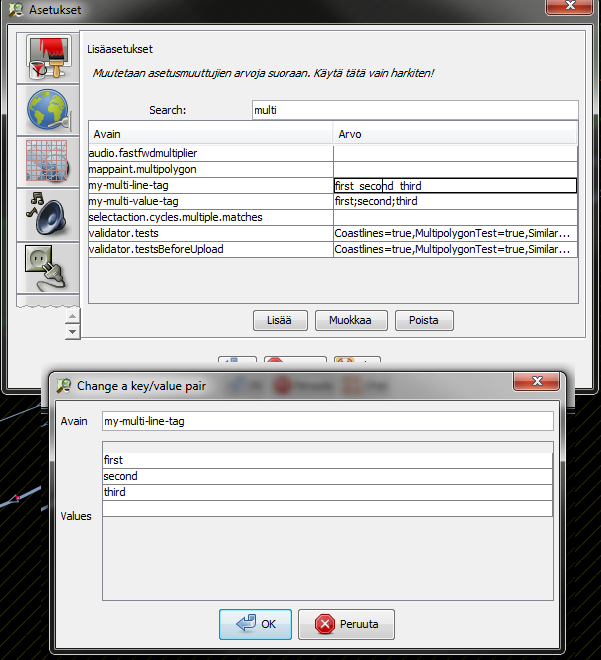601x660 pixels.
Task: Open plugins settings with the plug icon
Action: tap(46, 264)
